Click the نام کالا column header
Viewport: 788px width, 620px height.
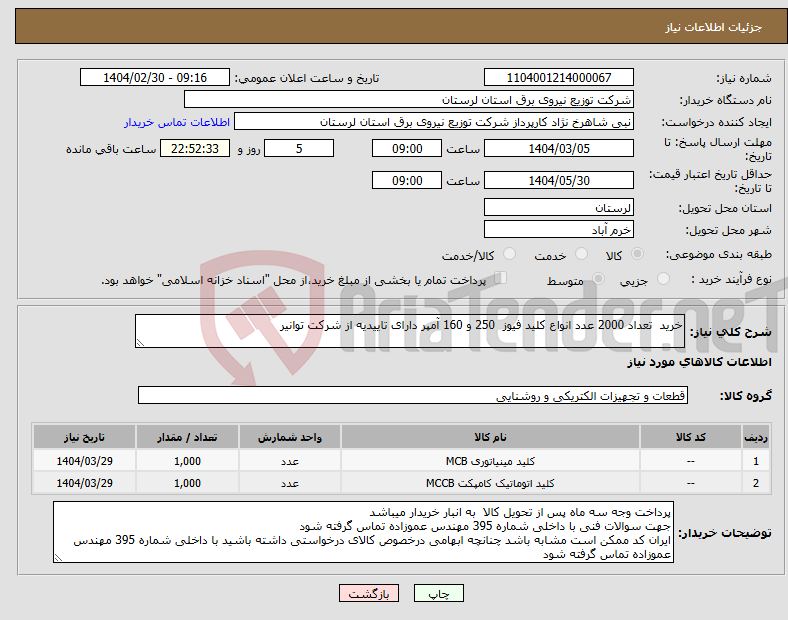[490, 437]
